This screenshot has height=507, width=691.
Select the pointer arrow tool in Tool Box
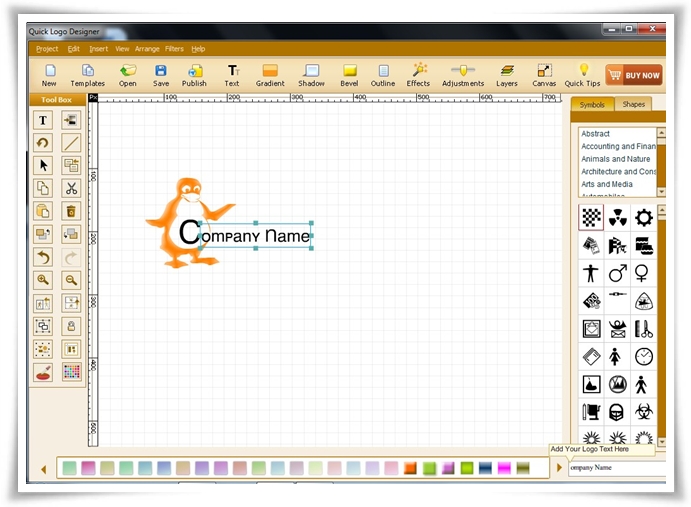click(x=43, y=165)
